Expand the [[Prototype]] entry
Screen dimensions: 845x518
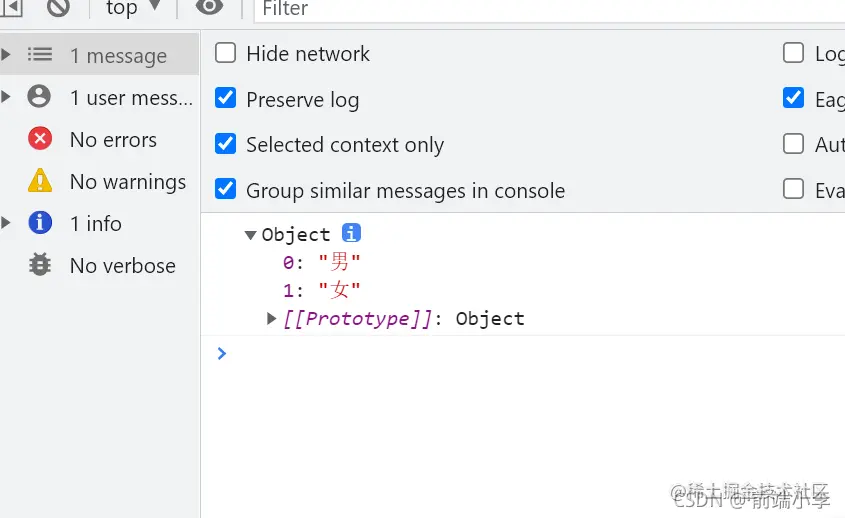[x=272, y=319]
